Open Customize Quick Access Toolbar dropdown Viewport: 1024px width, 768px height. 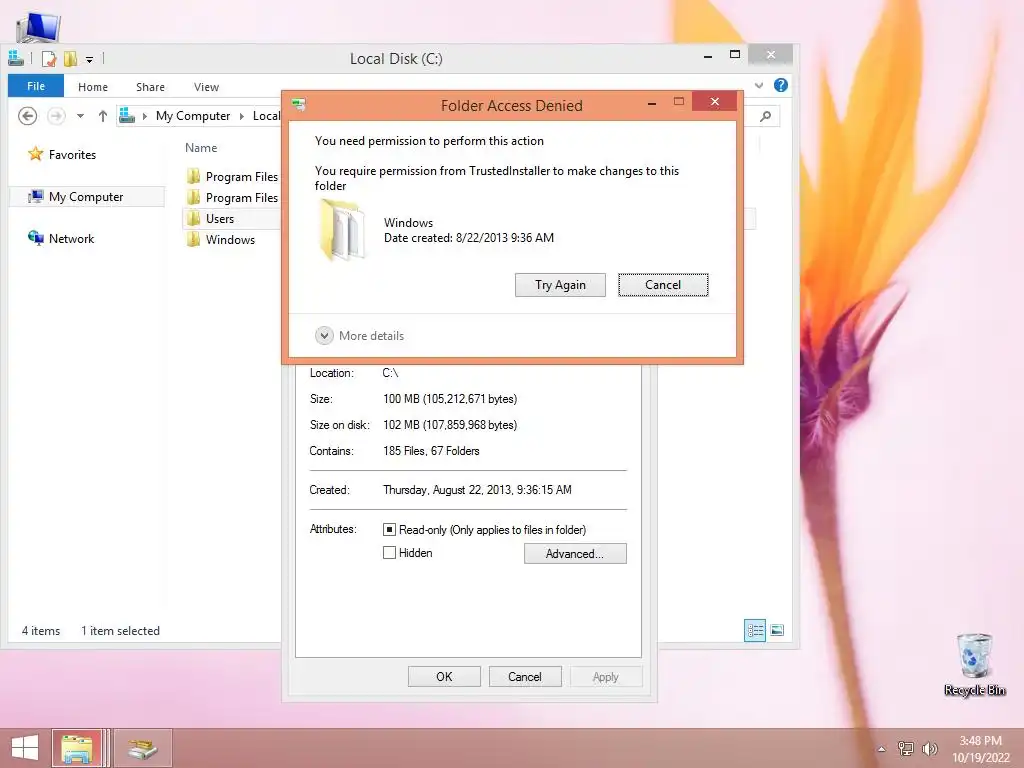click(x=89, y=59)
